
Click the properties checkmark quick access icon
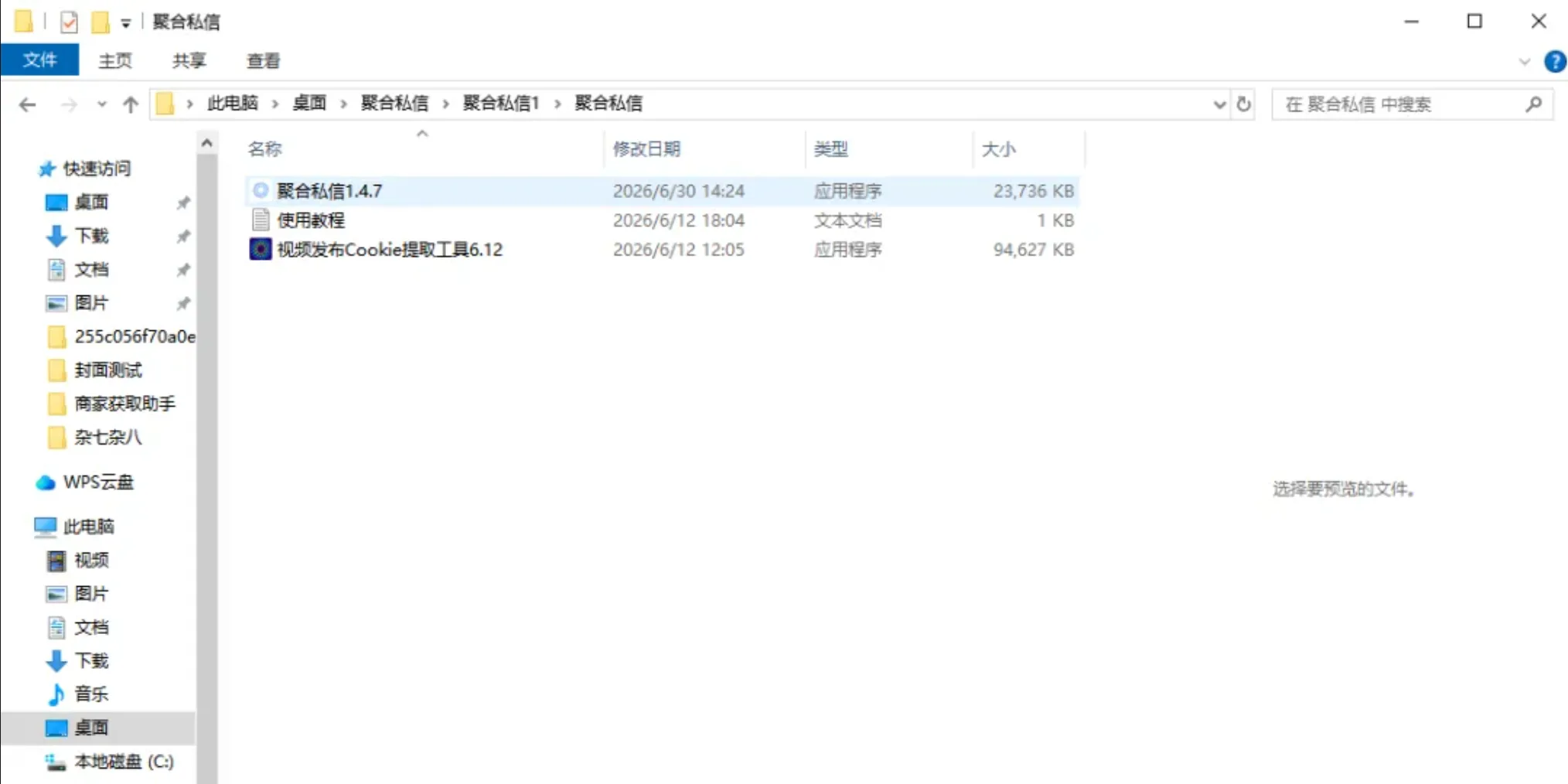coord(69,22)
